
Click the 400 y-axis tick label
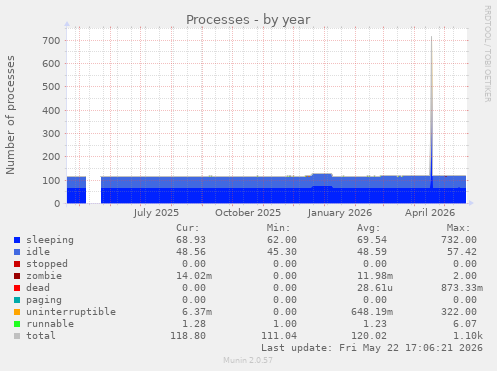pos(51,110)
